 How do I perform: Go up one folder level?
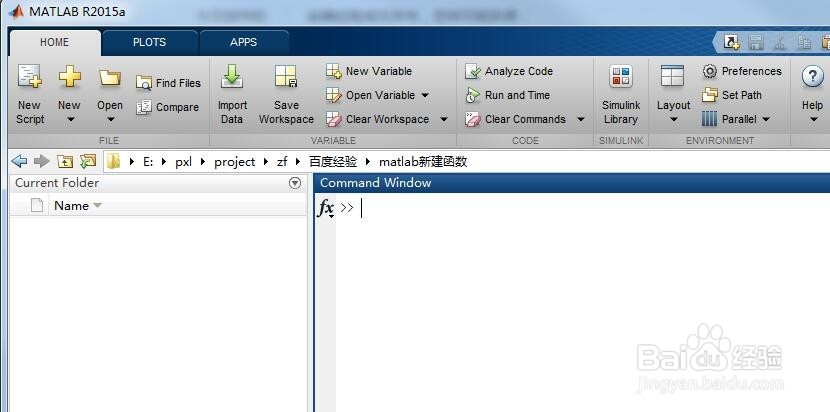(x=65, y=162)
